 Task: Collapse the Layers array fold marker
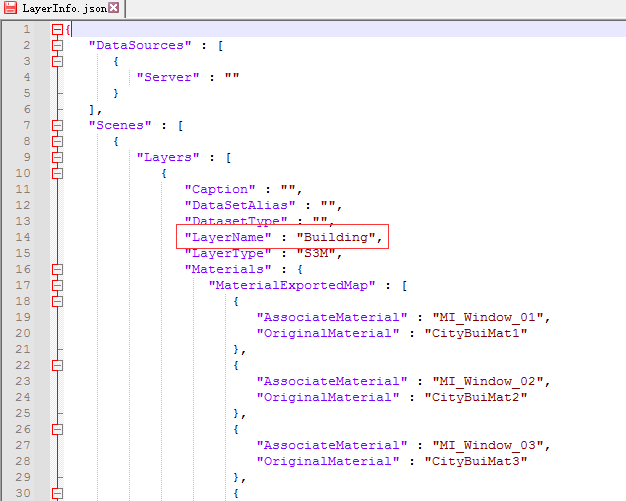(x=57, y=157)
